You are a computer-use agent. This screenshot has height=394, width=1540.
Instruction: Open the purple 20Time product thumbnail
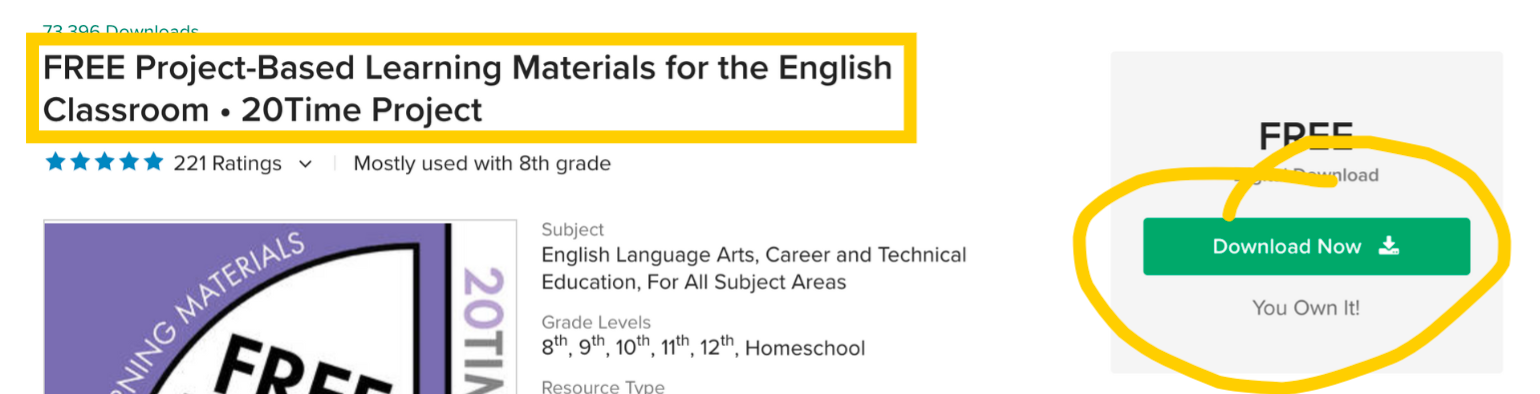tap(280, 307)
